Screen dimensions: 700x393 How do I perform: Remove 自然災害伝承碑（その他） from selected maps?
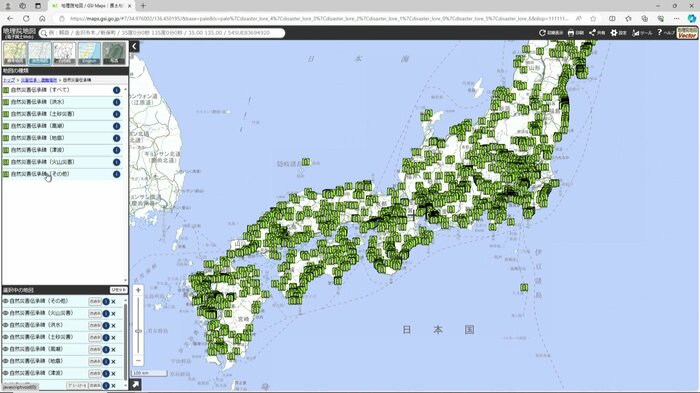click(x=113, y=301)
